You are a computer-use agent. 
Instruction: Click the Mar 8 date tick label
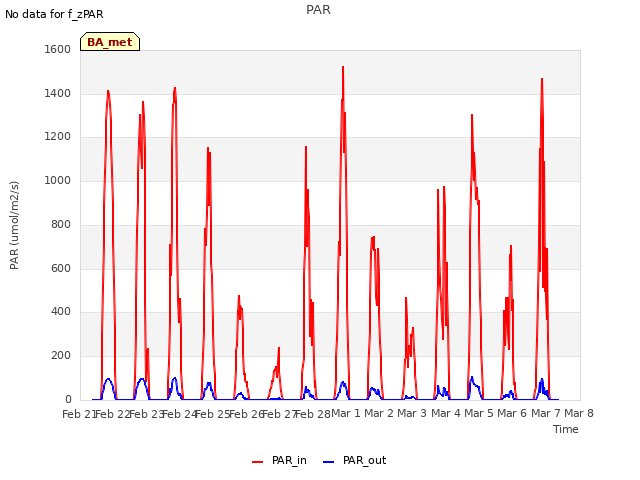579,413
